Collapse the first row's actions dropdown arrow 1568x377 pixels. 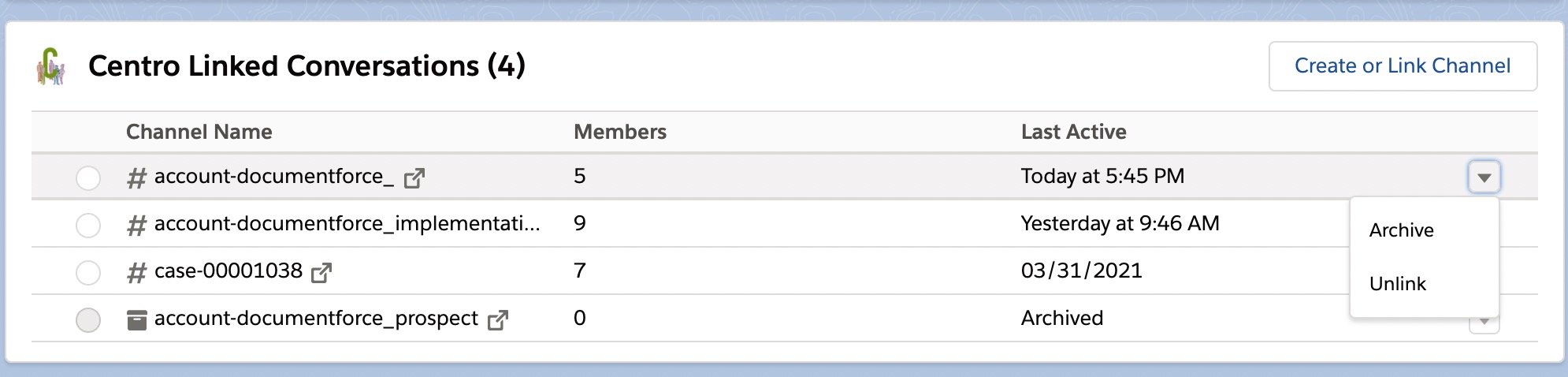coord(1484,177)
